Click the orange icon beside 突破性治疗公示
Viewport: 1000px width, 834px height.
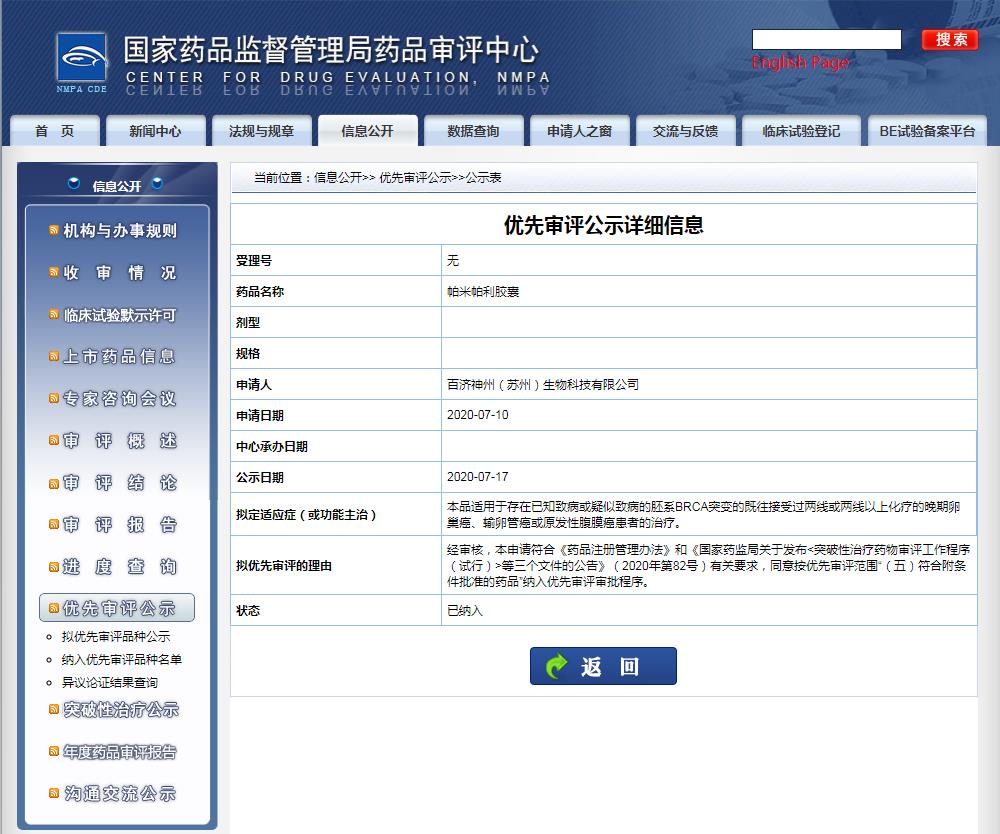(54, 709)
